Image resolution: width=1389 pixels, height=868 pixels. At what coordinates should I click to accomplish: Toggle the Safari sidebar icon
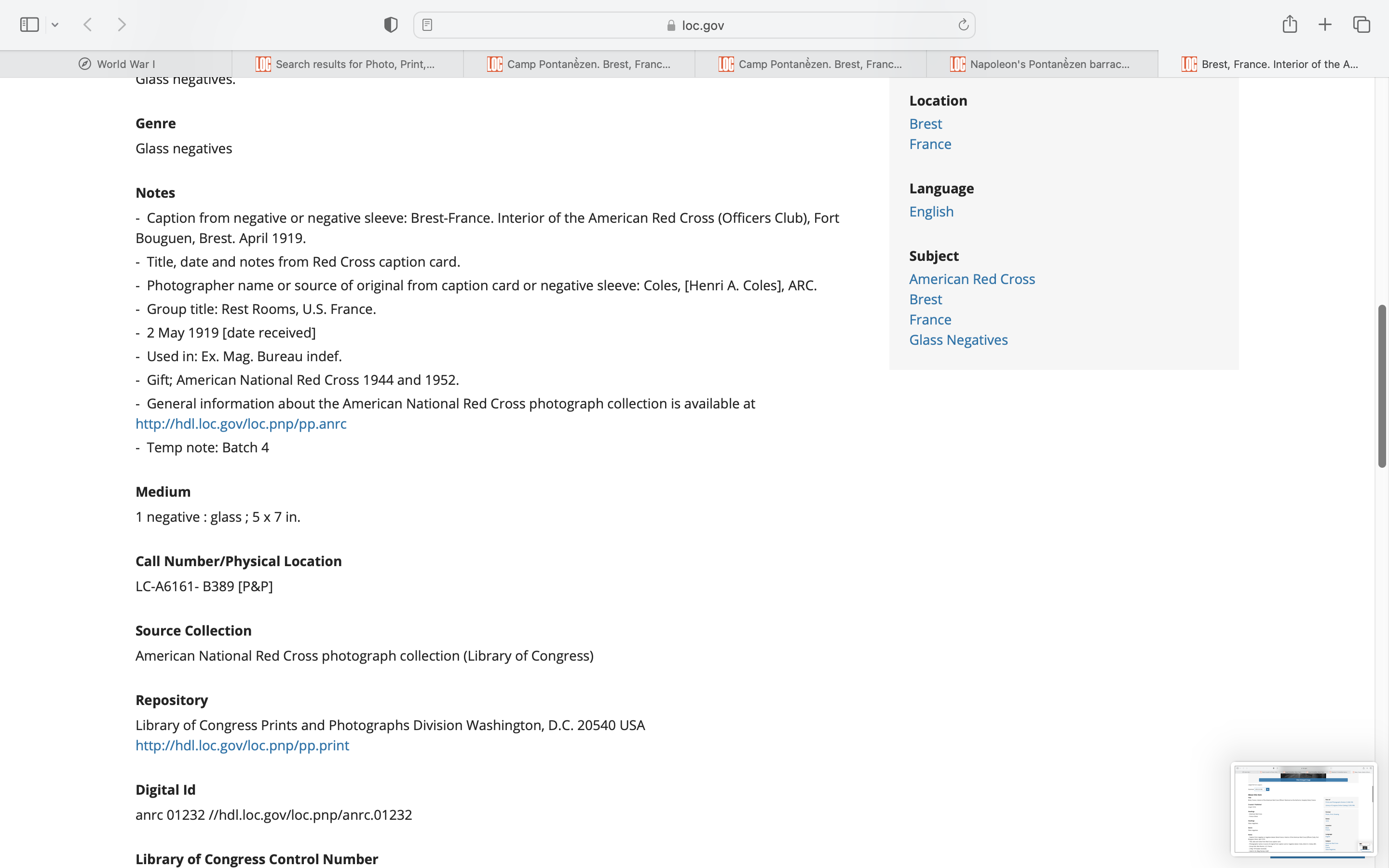(29, 25)
